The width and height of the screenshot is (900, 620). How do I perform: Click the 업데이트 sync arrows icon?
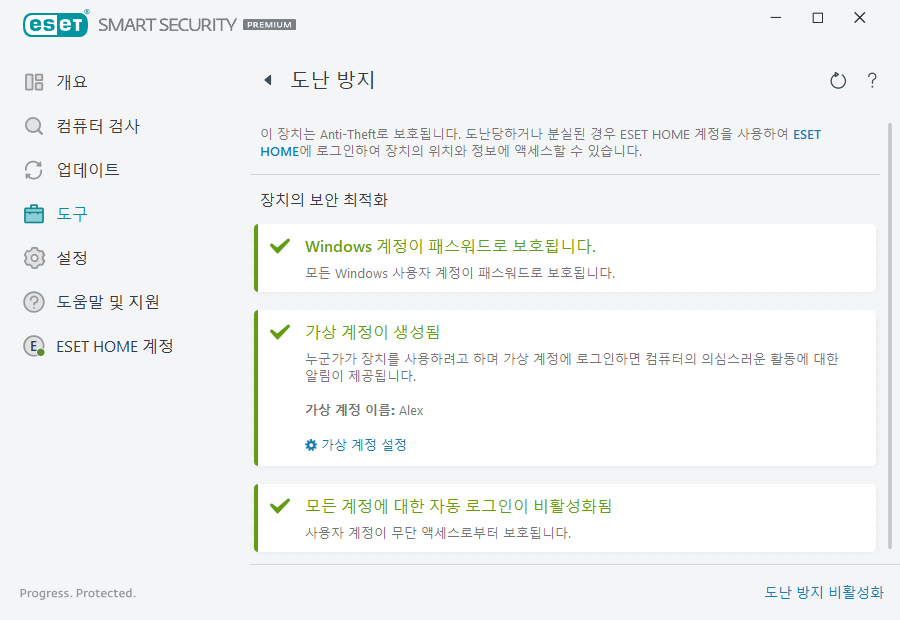33,170
